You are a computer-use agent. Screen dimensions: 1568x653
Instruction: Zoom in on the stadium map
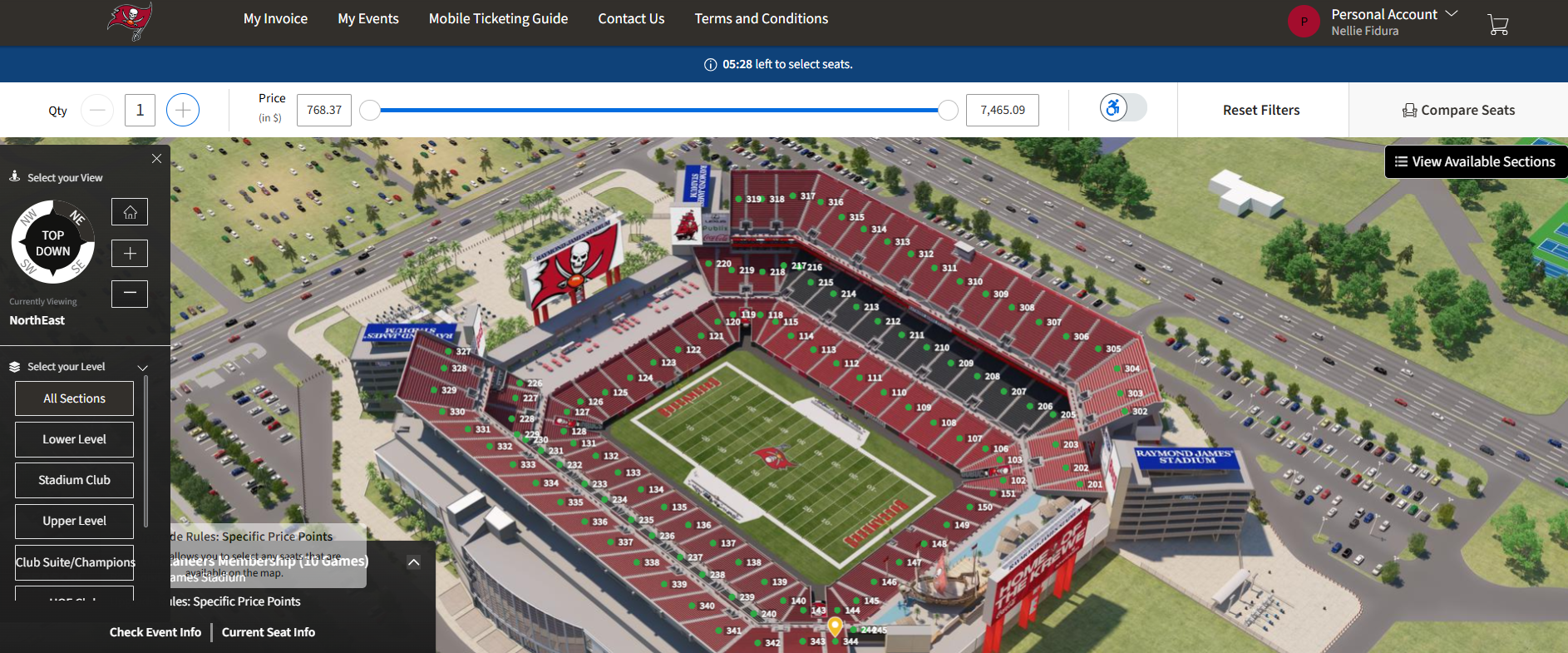pos(130,253)
